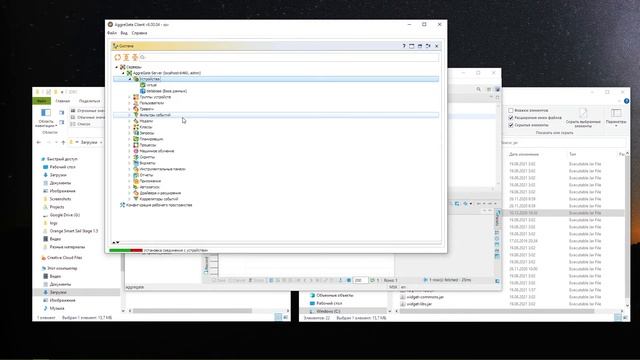640x360 pixels.
Task: Expand the Драйверы и расширения tree node
Action: [130, 193]
